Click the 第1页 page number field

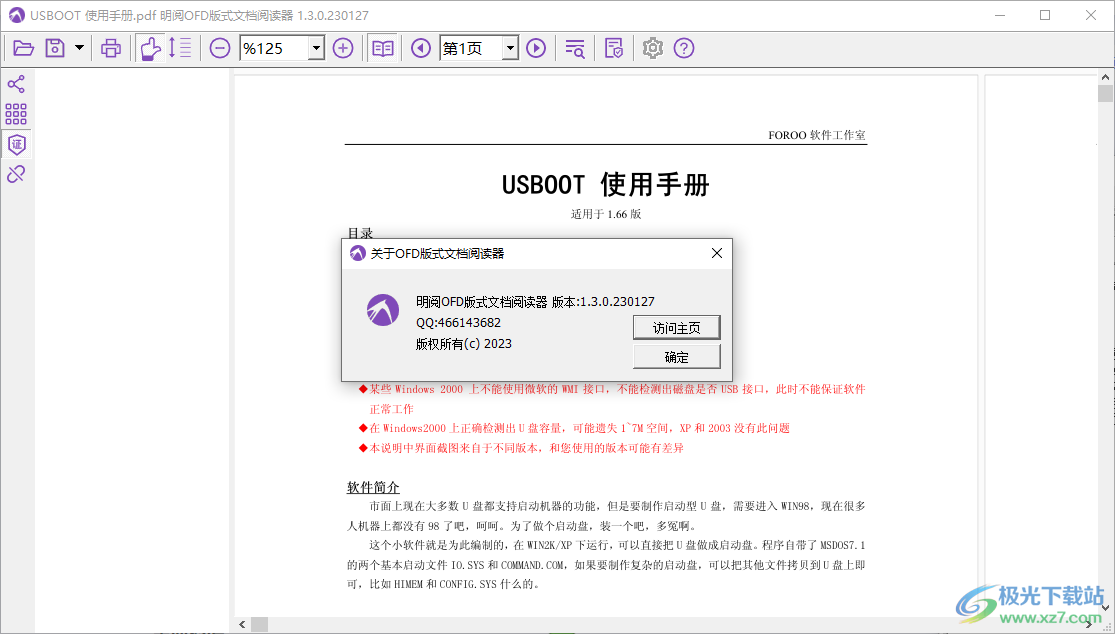[471, 48]
